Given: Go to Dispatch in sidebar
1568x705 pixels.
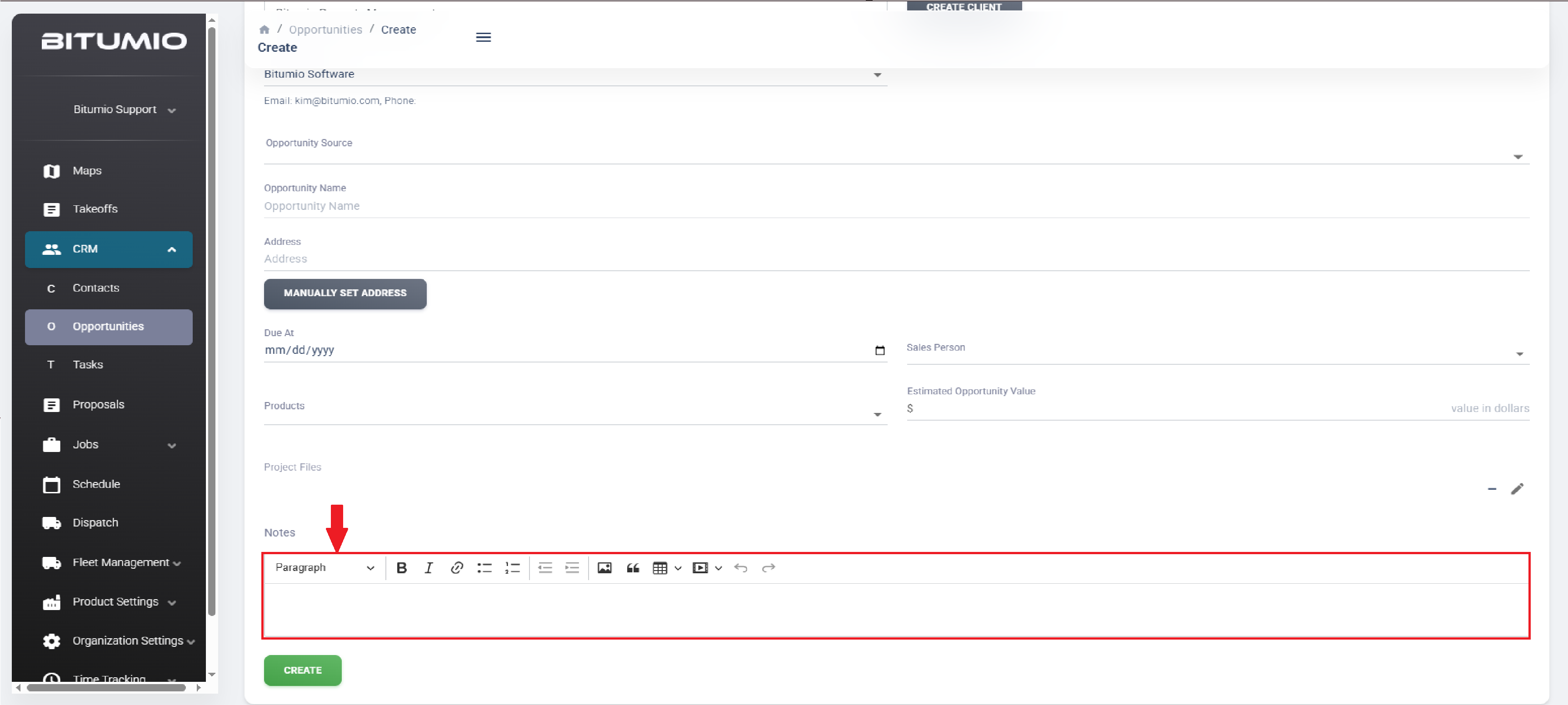Looking at the screenshot, I should (x=95, y=523).
